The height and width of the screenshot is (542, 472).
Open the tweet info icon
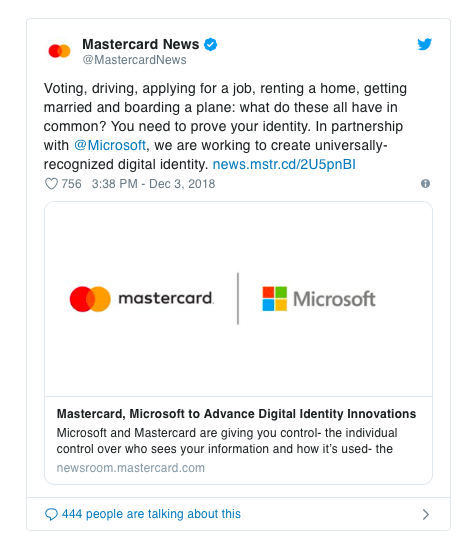[x=425, y=184]
